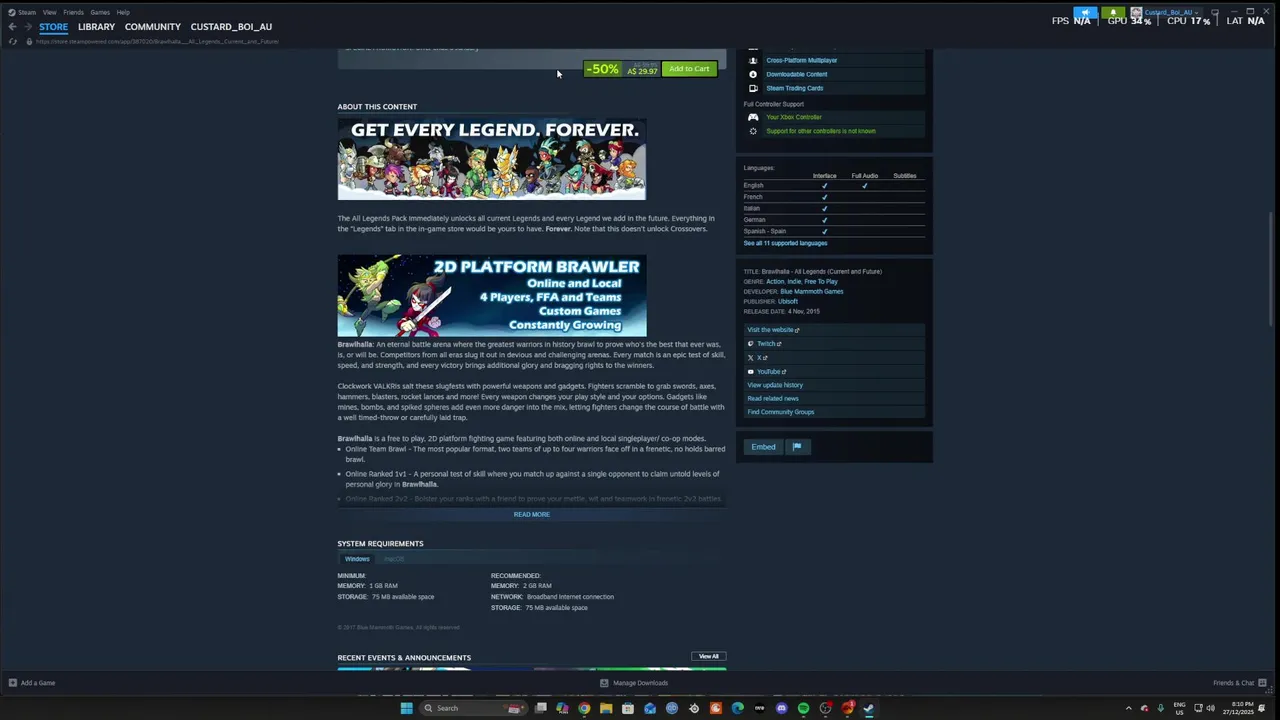Go back with the left arrow button
The height and width of the screenshot is (720, 1280).
pos(12,27)
